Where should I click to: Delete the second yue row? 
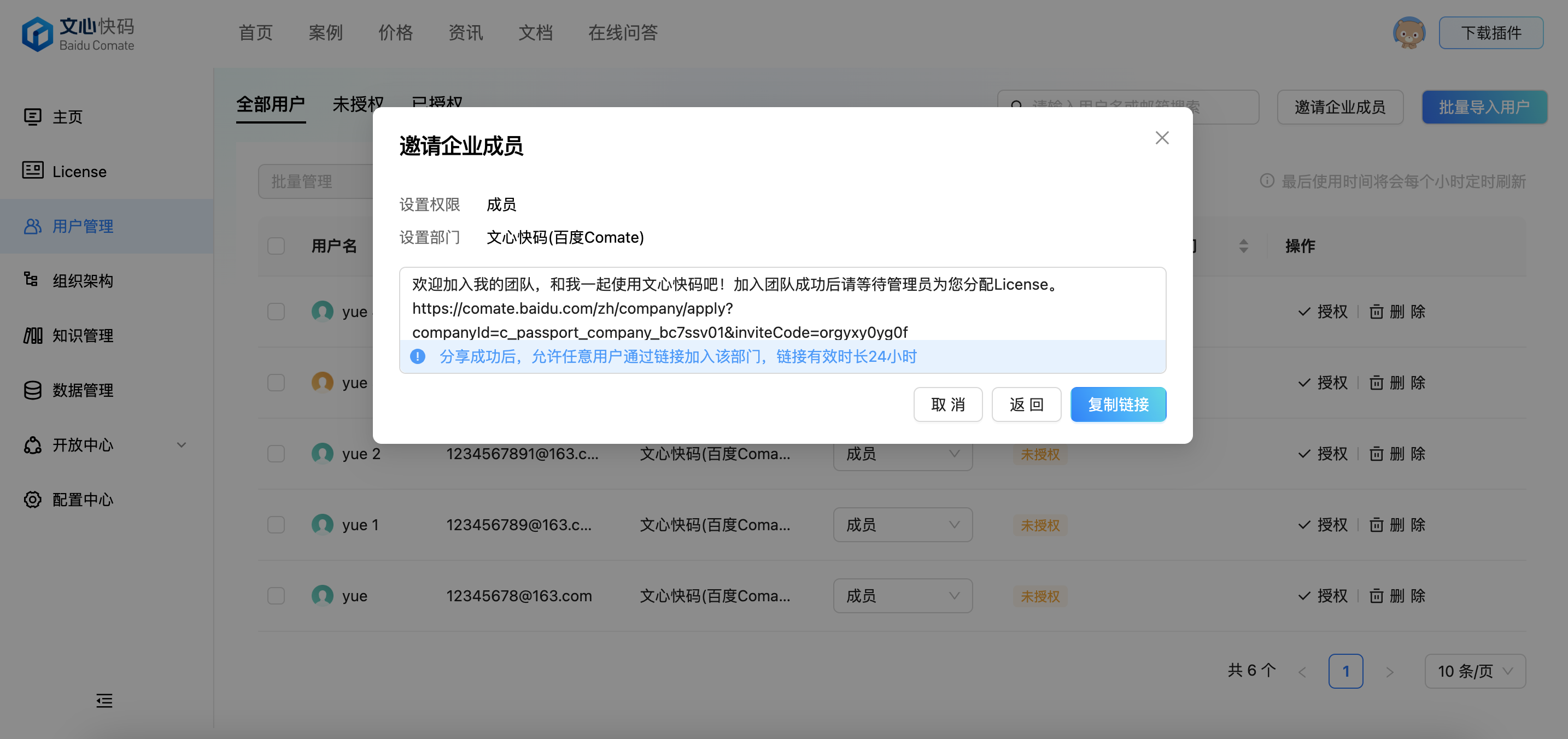click(x=1397, y=383)
